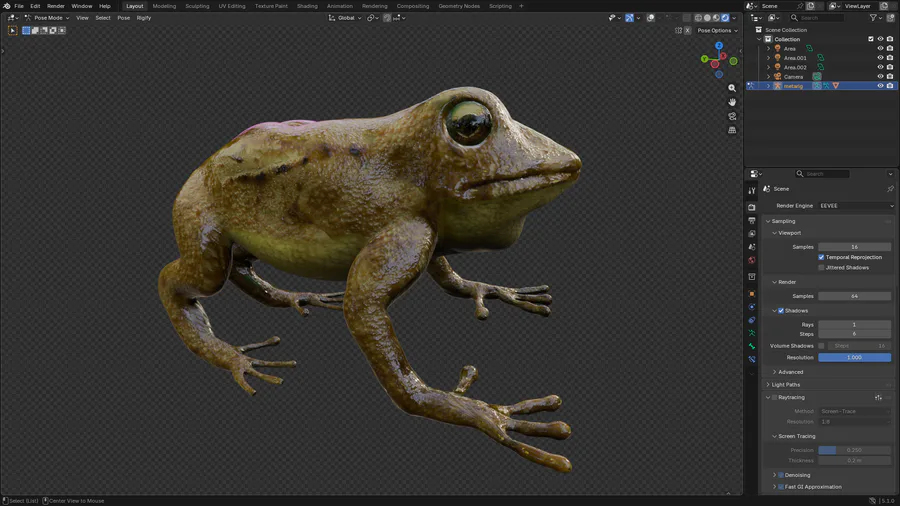Click the viewport zoom magnifier icon
This screenshot has width=900, height=506.
pyautogui.click(x=732, y=88)
